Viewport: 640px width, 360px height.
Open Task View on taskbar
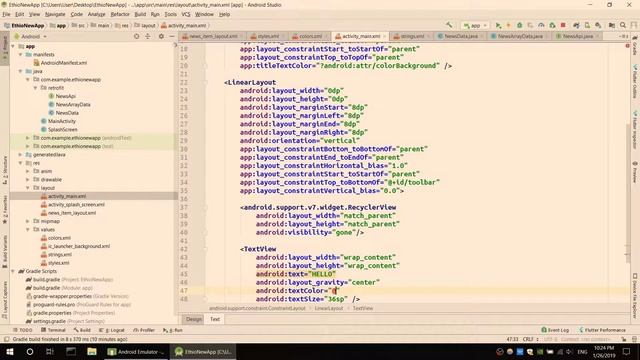(x=50, y=351)
